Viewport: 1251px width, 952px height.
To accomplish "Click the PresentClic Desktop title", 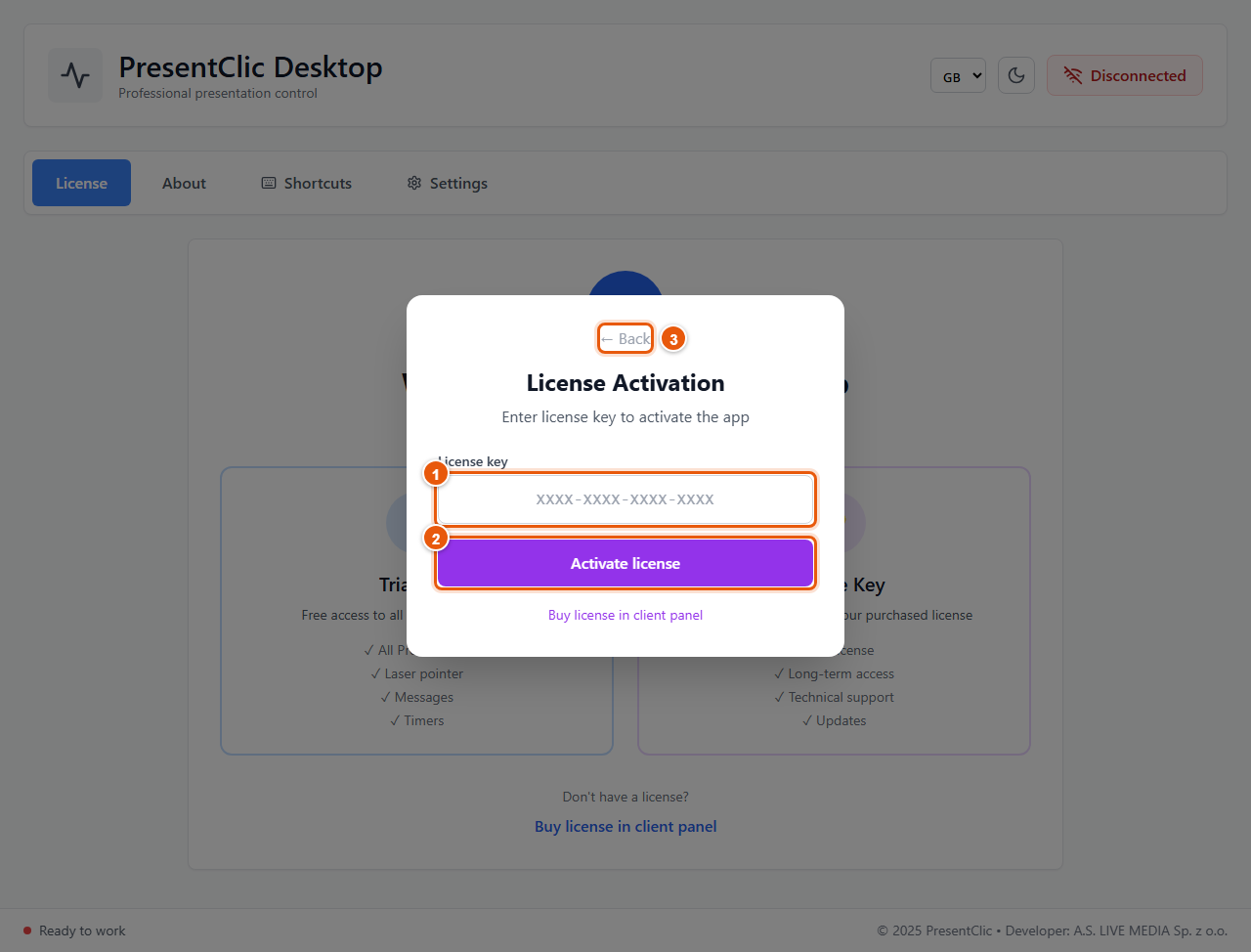I will (x=250, y=66).
